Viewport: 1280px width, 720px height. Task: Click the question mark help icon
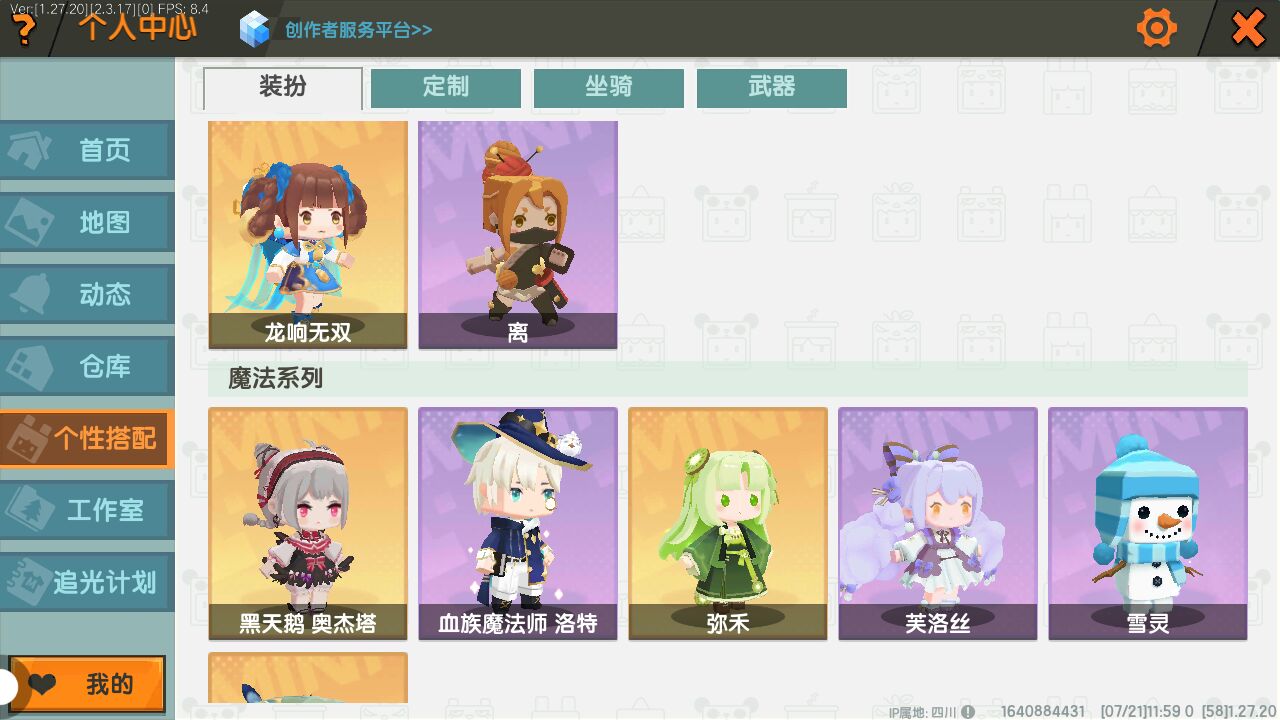(22, 30)
